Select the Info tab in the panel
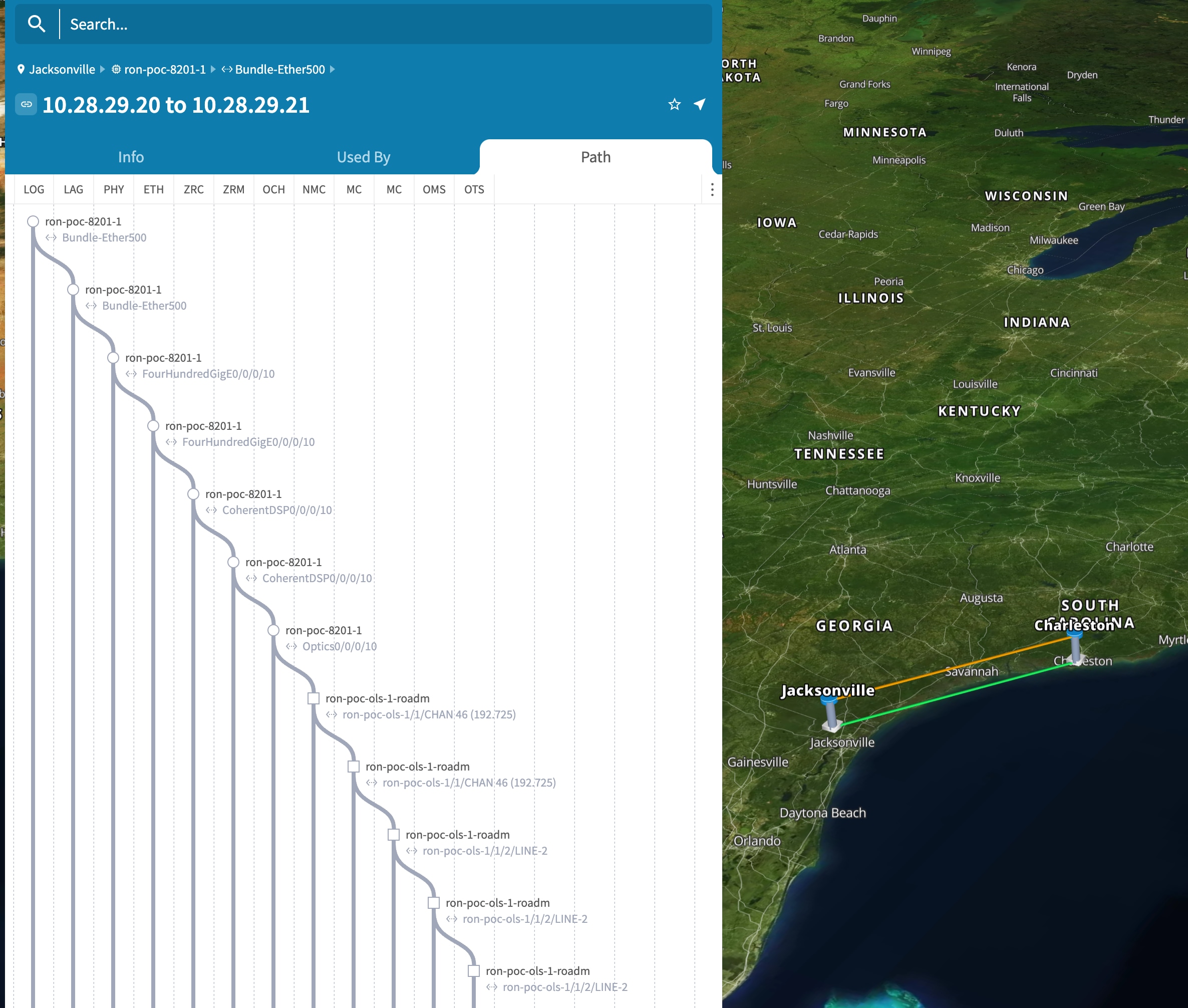The height and width of the screenshot is (1008, 1188). pyautogui.click(x=130, y=157)
